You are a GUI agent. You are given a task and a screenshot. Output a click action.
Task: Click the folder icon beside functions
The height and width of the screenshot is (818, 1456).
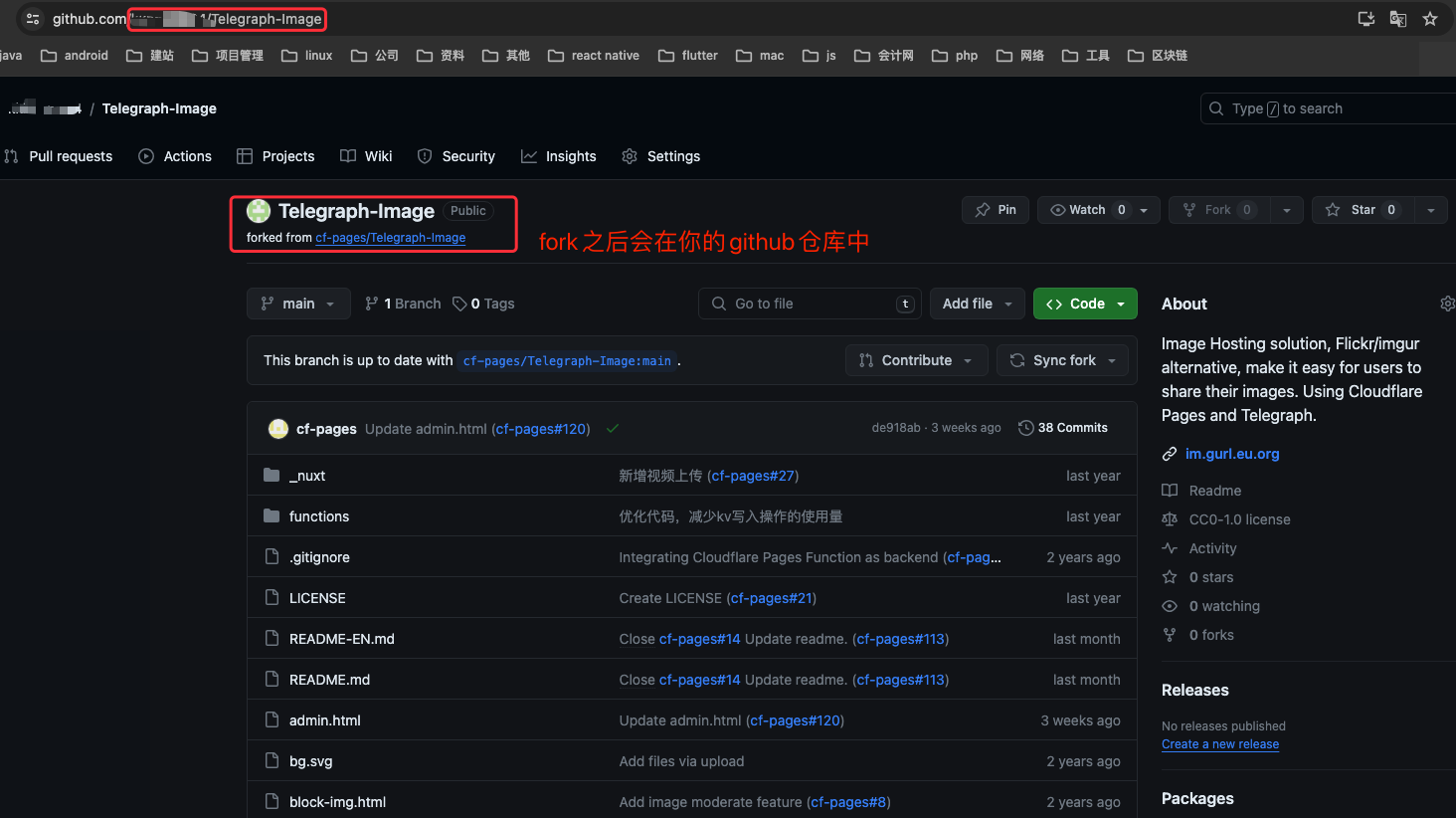[x=272, y=516]
